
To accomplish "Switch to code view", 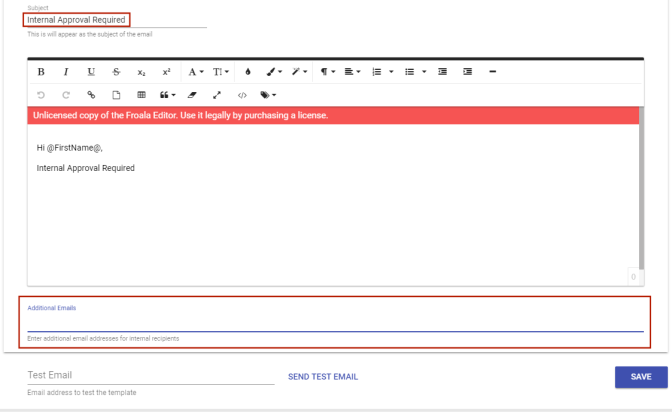I will [242, 95].
